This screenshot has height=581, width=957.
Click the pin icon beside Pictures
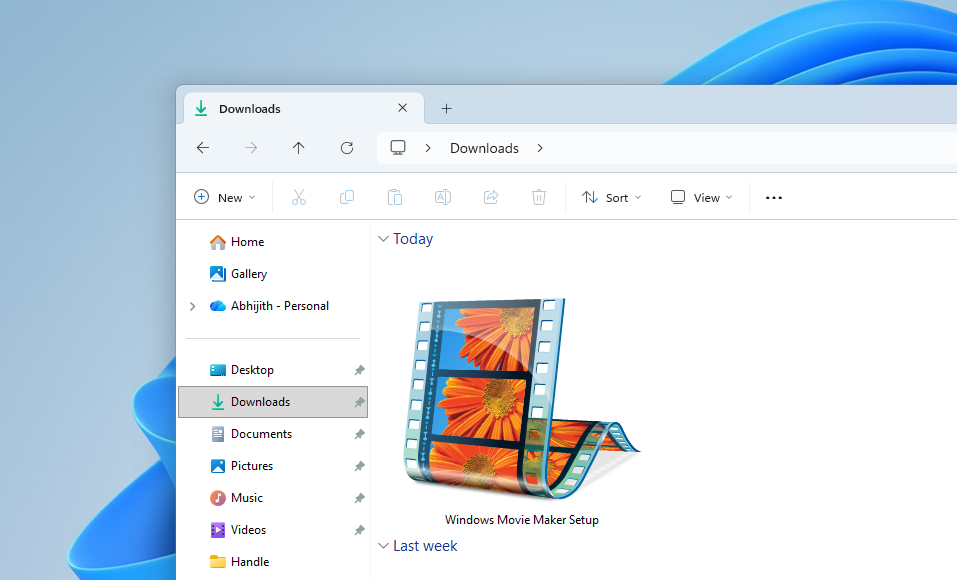click(359, 466)
